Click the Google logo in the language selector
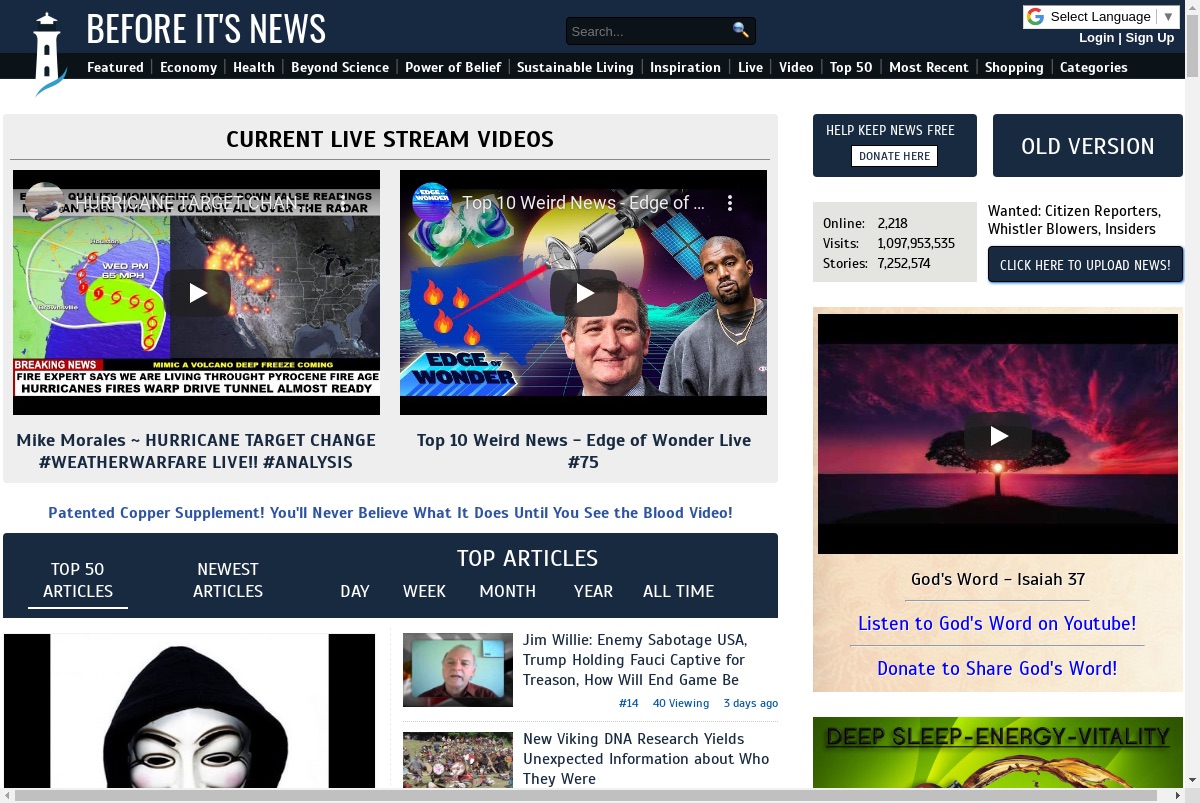 click(1035, 17)
